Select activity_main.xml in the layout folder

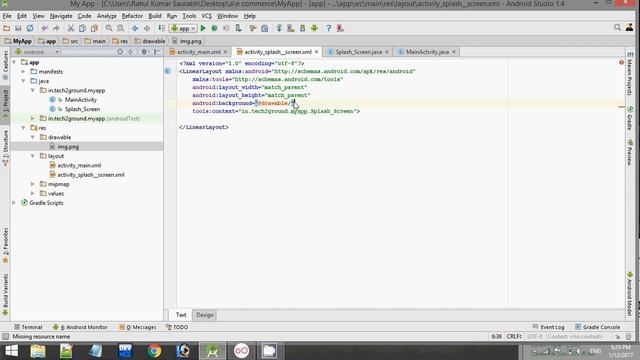[x=79, y=165]
